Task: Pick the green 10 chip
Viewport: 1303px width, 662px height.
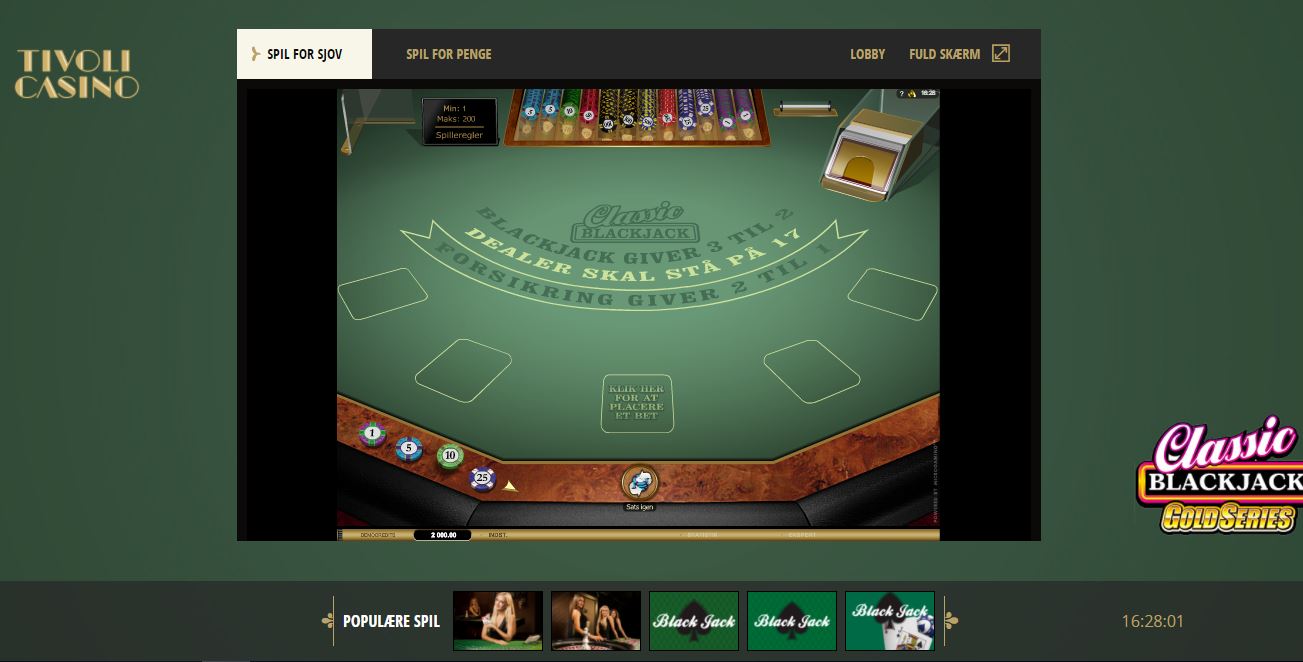Action: point(450,456)
